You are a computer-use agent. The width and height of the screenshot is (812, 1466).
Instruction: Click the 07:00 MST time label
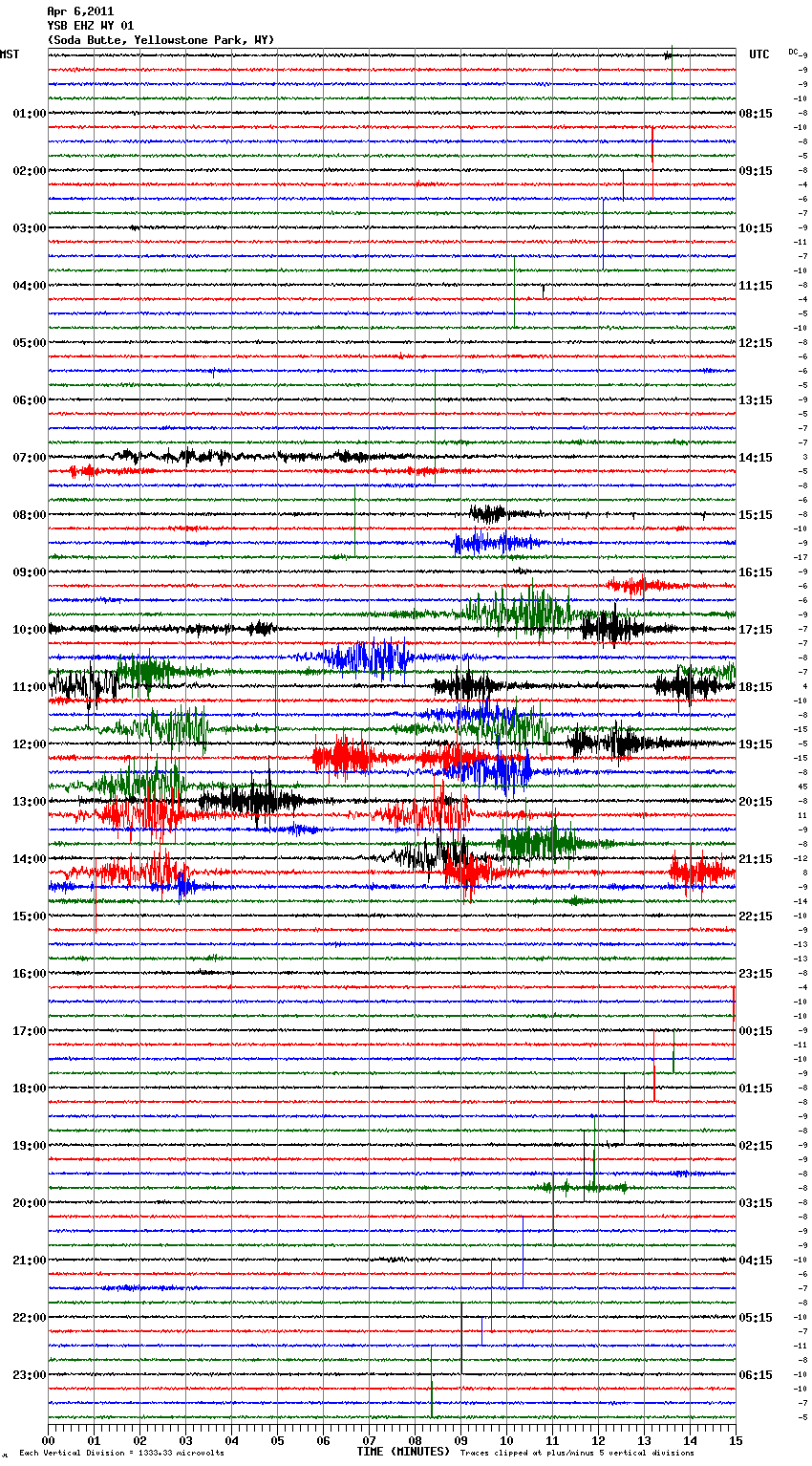click(x=29, y=458)
